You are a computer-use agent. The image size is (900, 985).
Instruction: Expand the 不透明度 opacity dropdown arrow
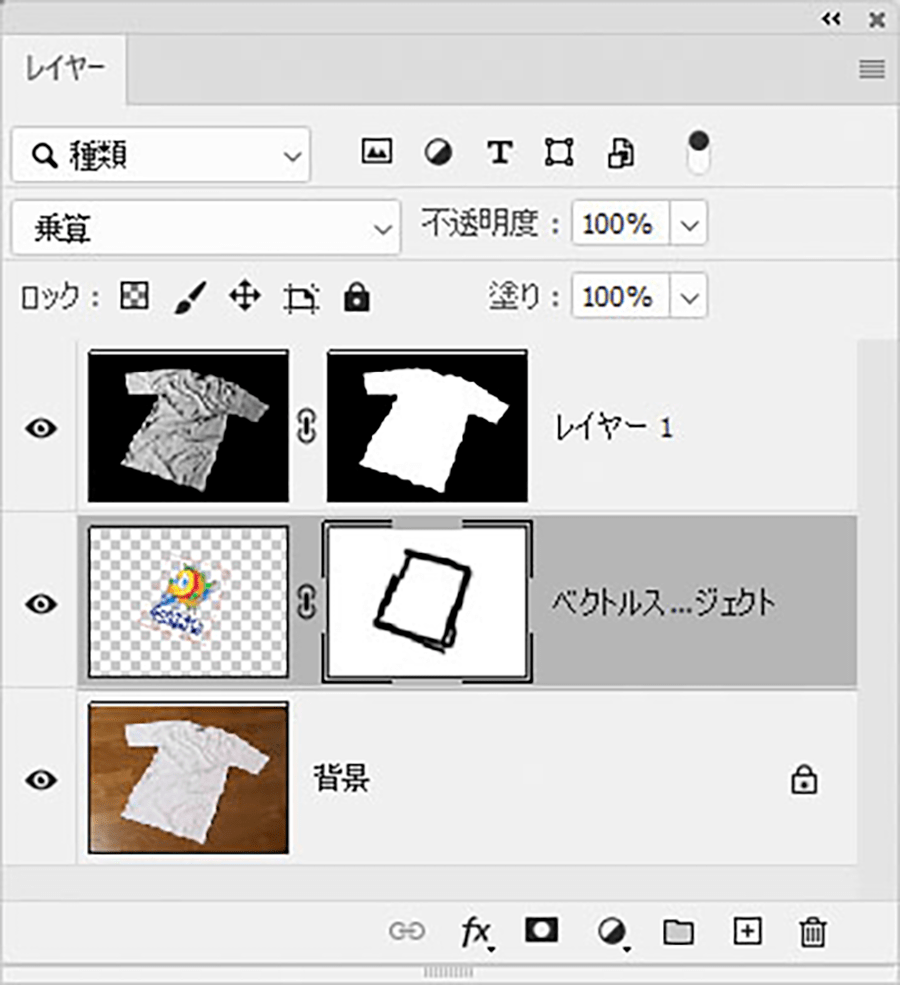[689, 225]
